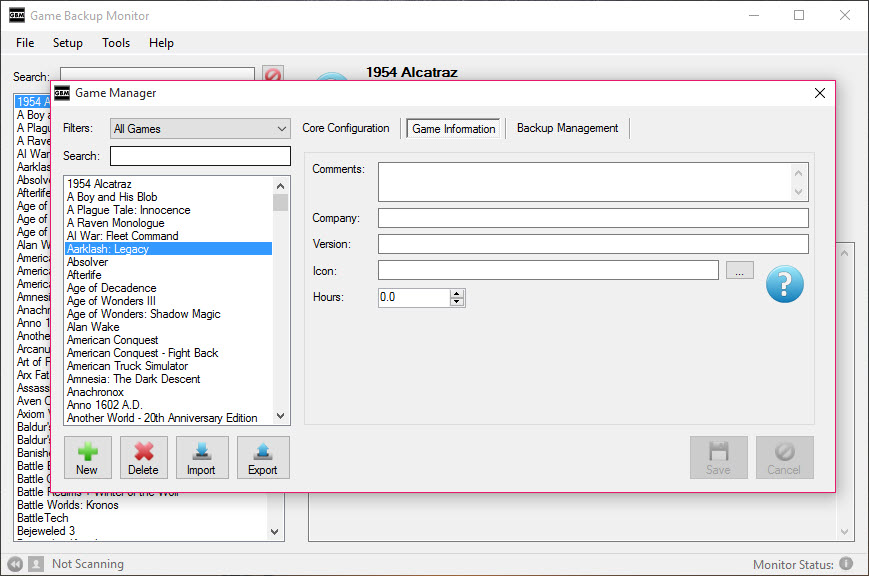Viewport: 869px width, 576px height.
Task: Select Amnesia: The Dark Descent
Action: point(134,379)
